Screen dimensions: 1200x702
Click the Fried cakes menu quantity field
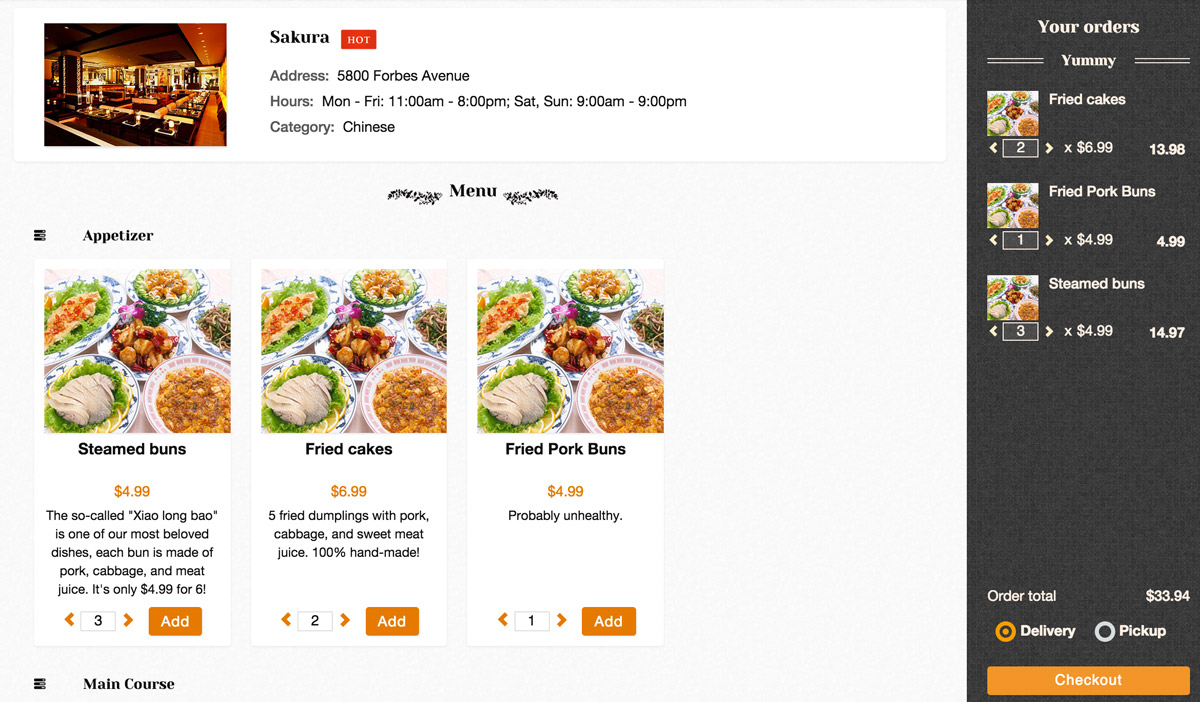point(315,621)
